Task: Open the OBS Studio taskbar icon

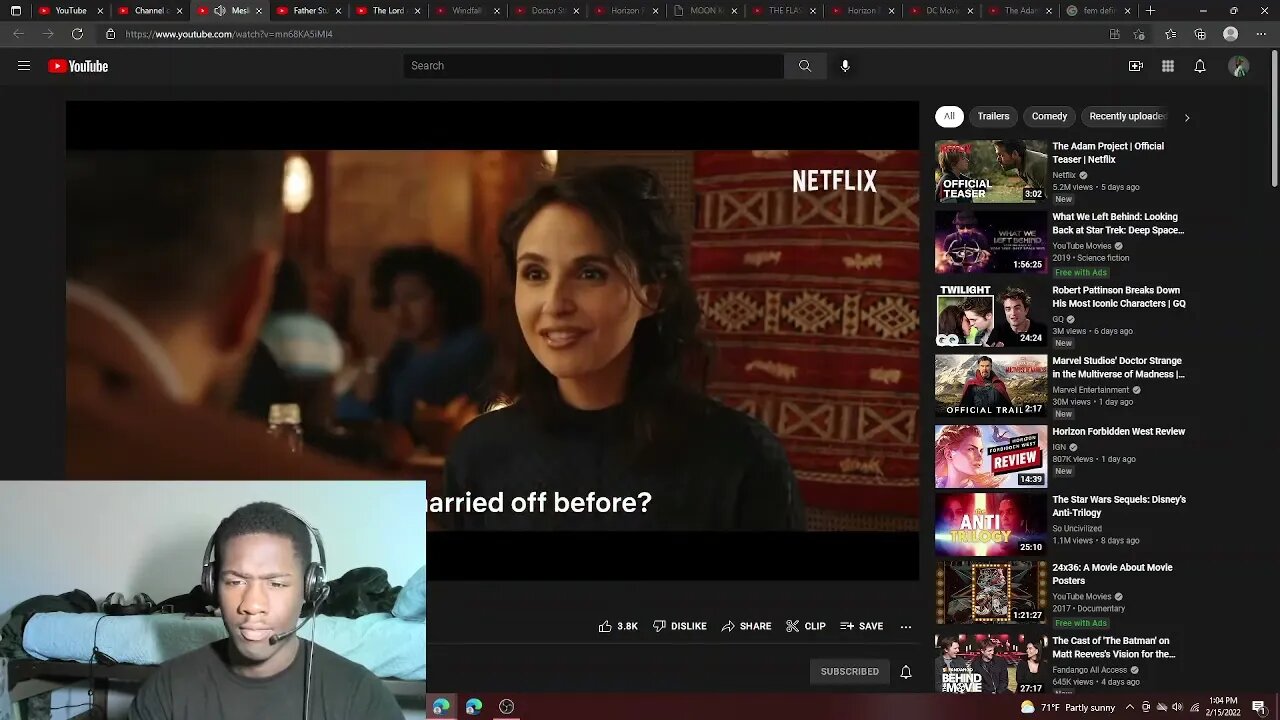Action: coord(507,707)
